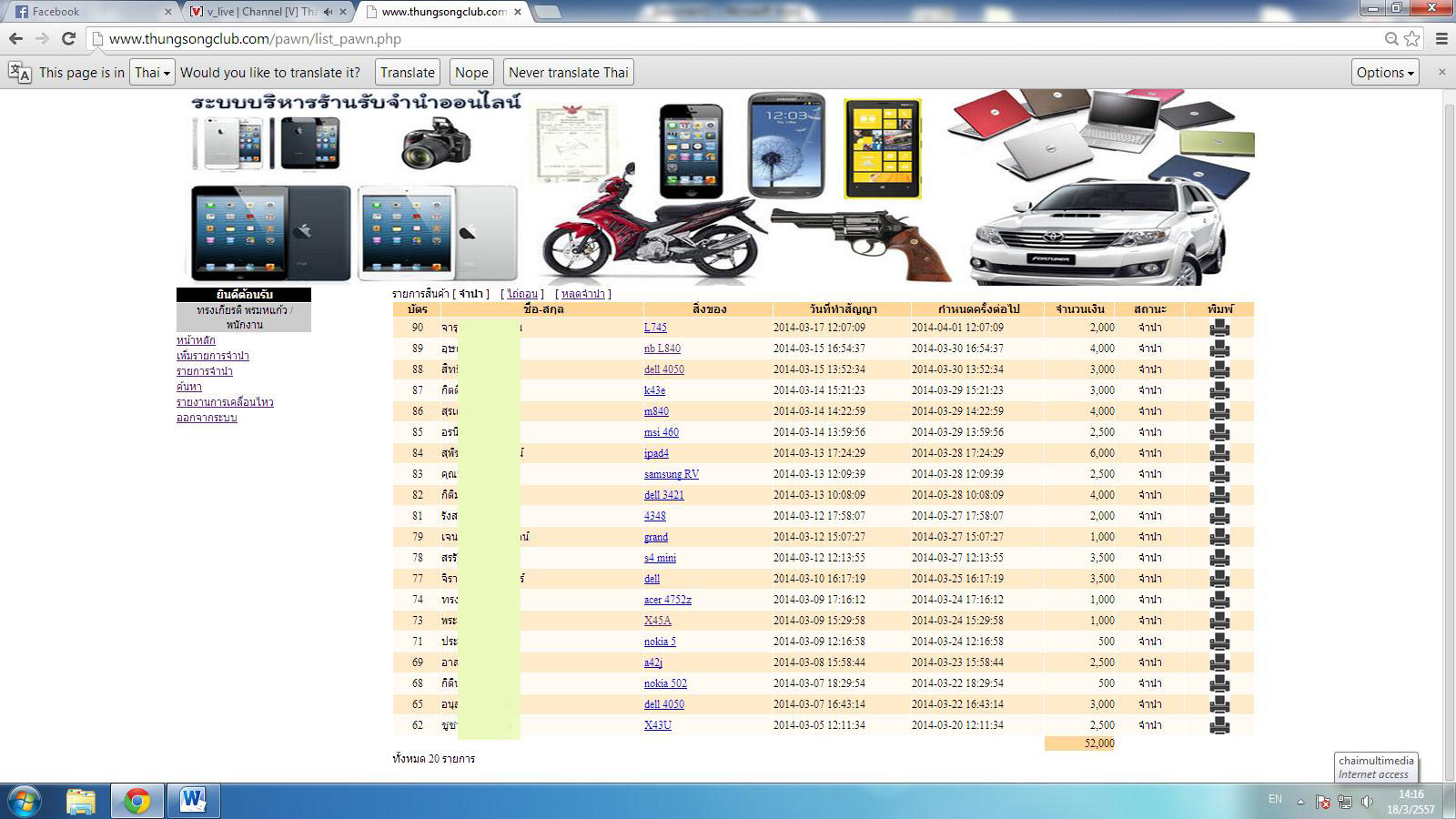Open รายการจำนำ in the sidebar
1456x819 pixels.
204,371
